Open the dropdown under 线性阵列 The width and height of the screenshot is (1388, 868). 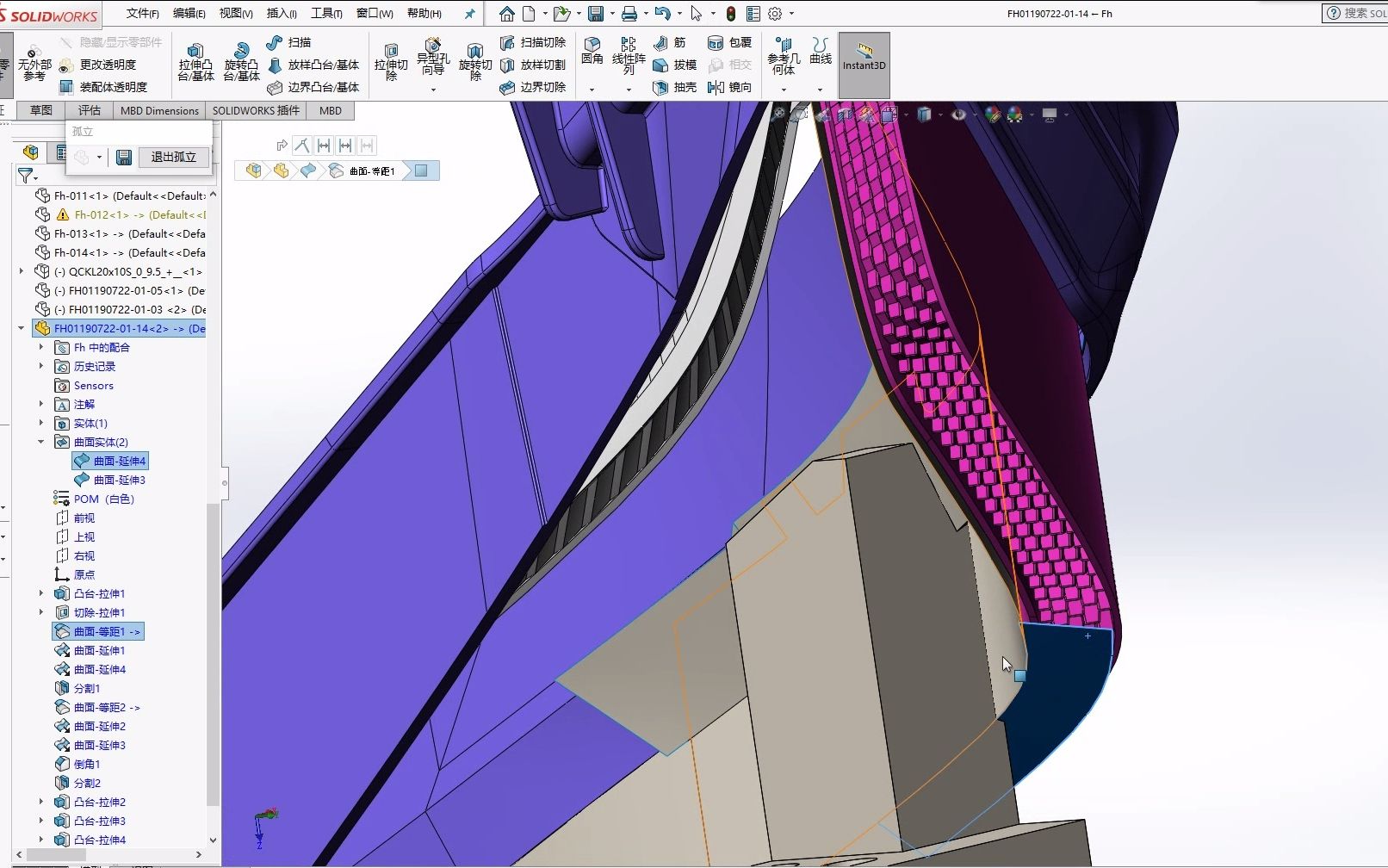tap(629, 90)
